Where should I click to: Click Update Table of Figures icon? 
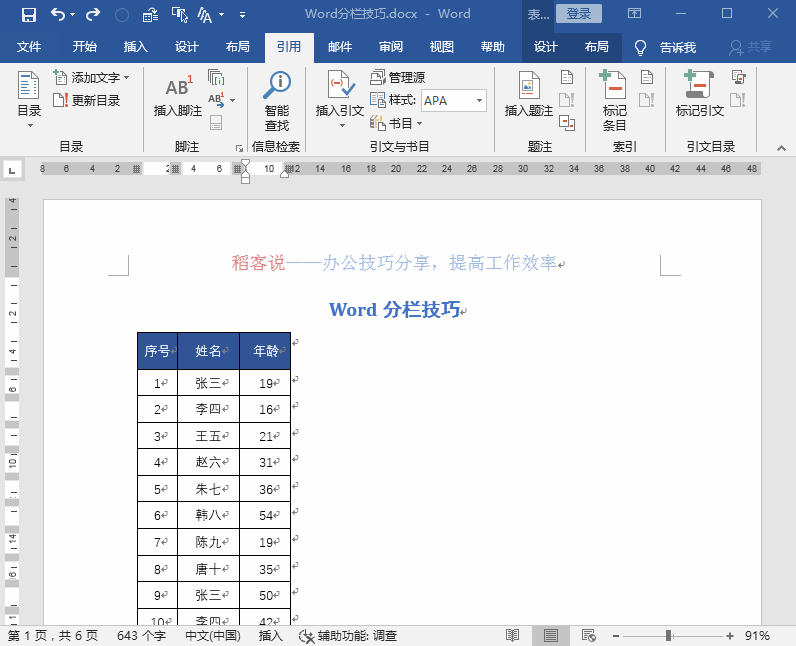567,100
